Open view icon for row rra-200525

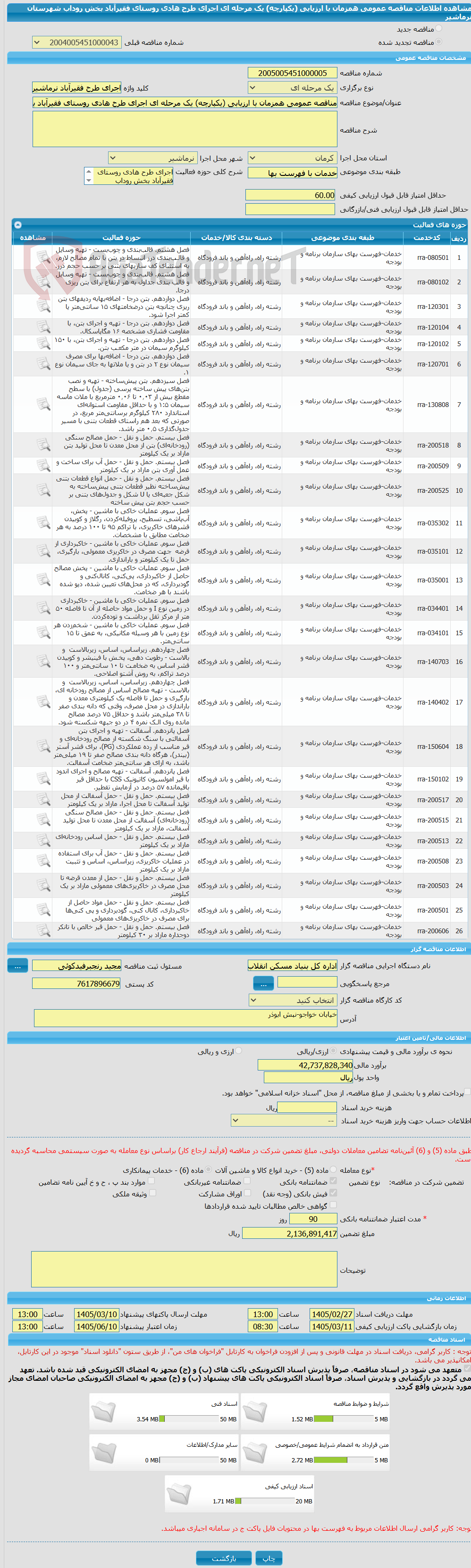(42, 490)
